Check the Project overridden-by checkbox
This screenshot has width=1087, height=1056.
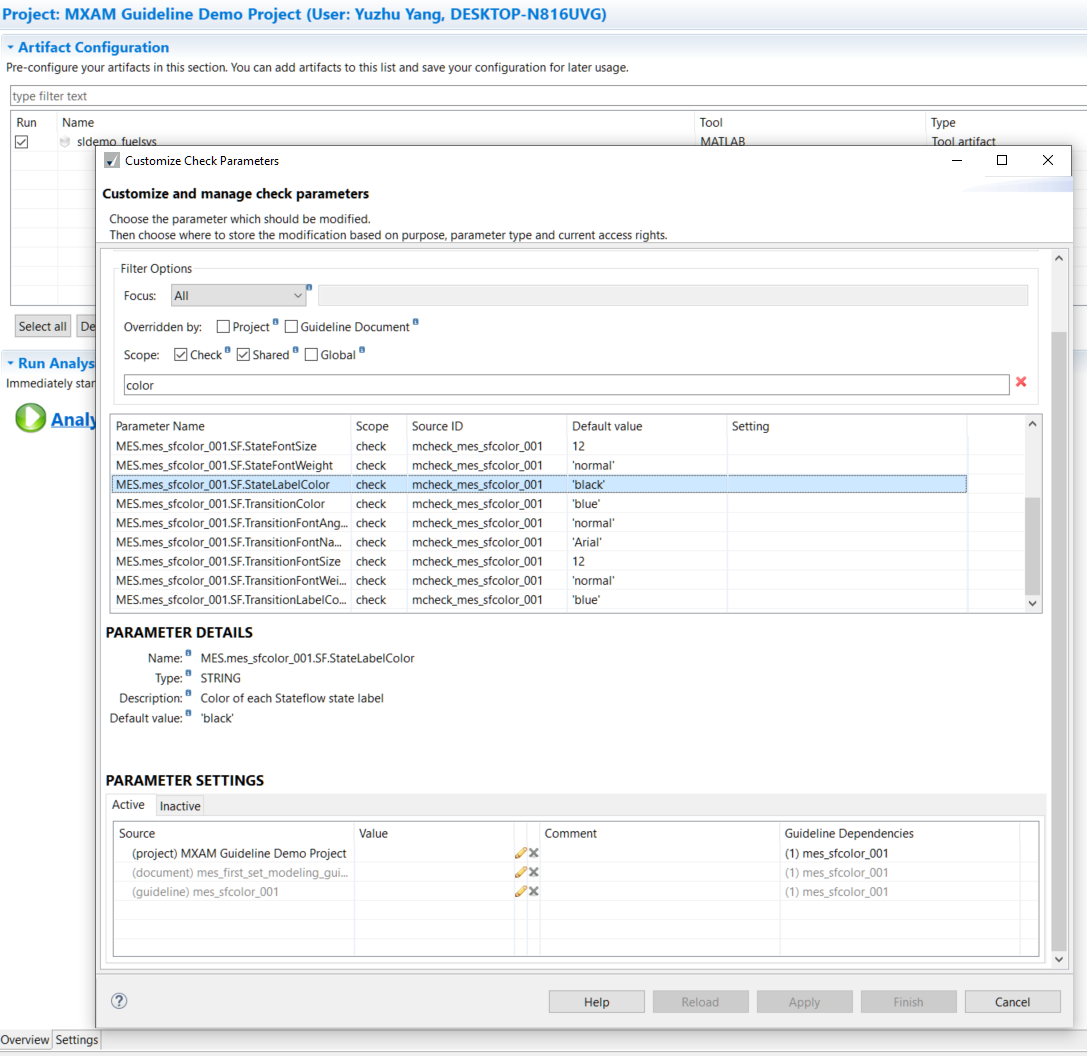click(x=222, y=326)
